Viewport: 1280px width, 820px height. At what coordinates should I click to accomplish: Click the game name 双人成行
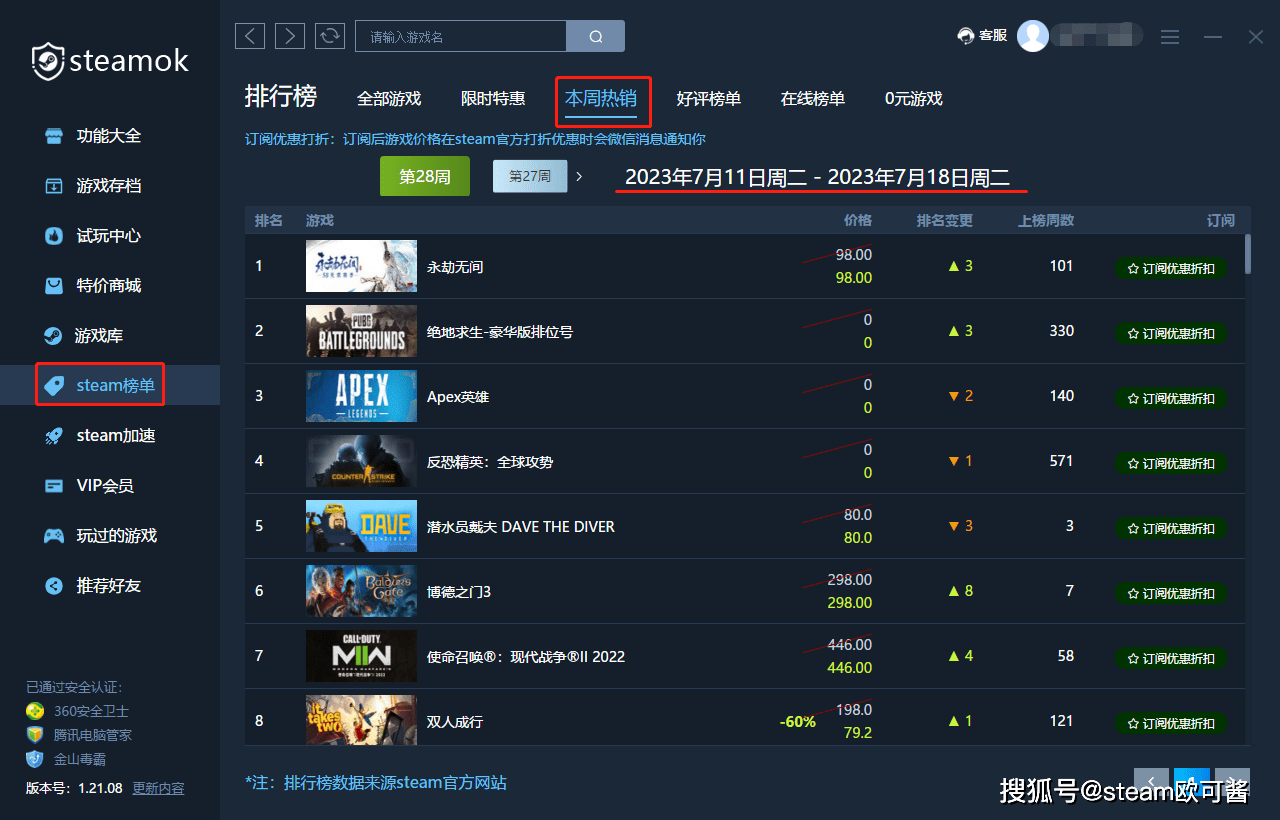[455, 722]
